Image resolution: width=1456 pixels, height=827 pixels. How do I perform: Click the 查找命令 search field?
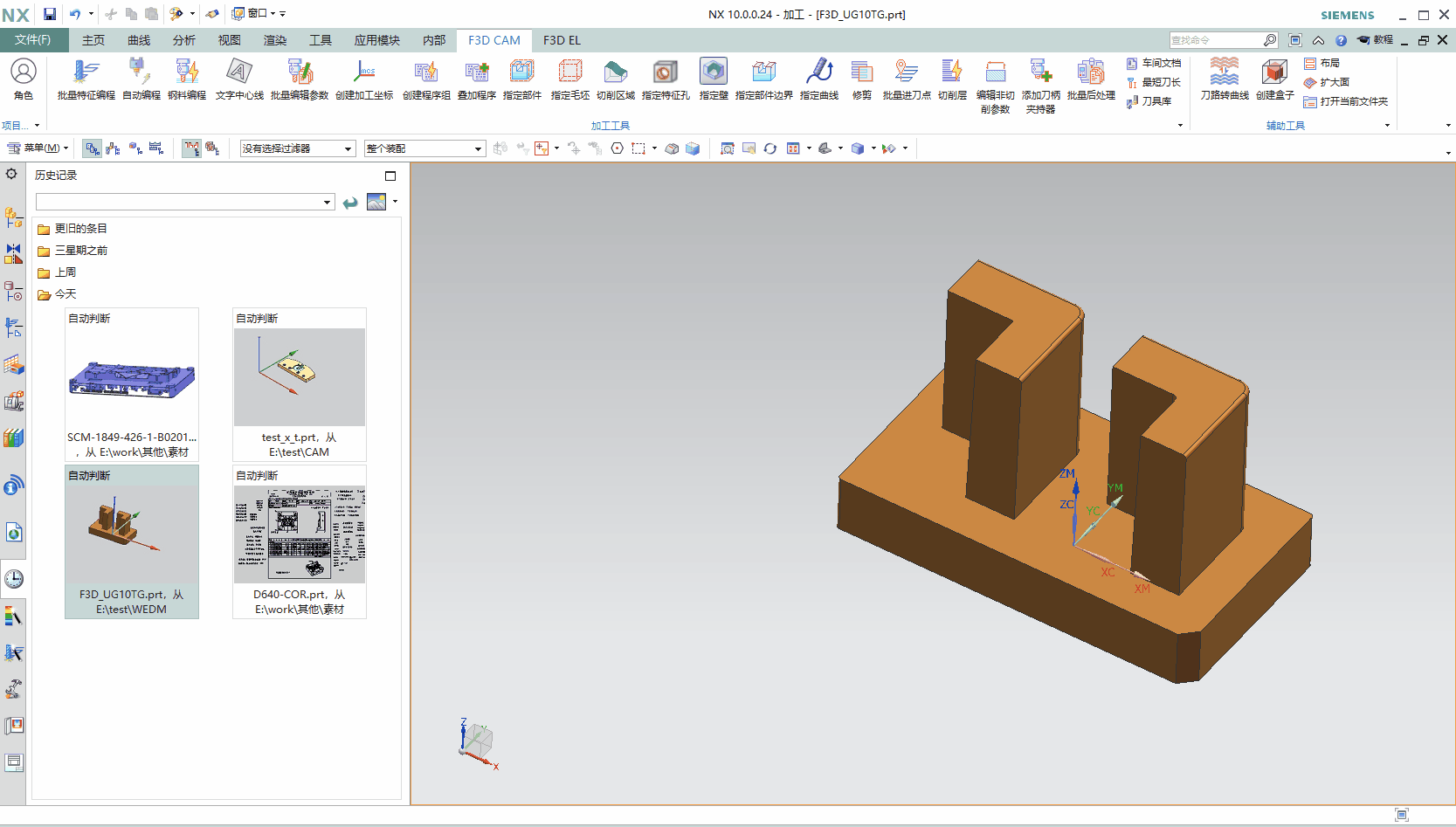[x=1216, y=40]
